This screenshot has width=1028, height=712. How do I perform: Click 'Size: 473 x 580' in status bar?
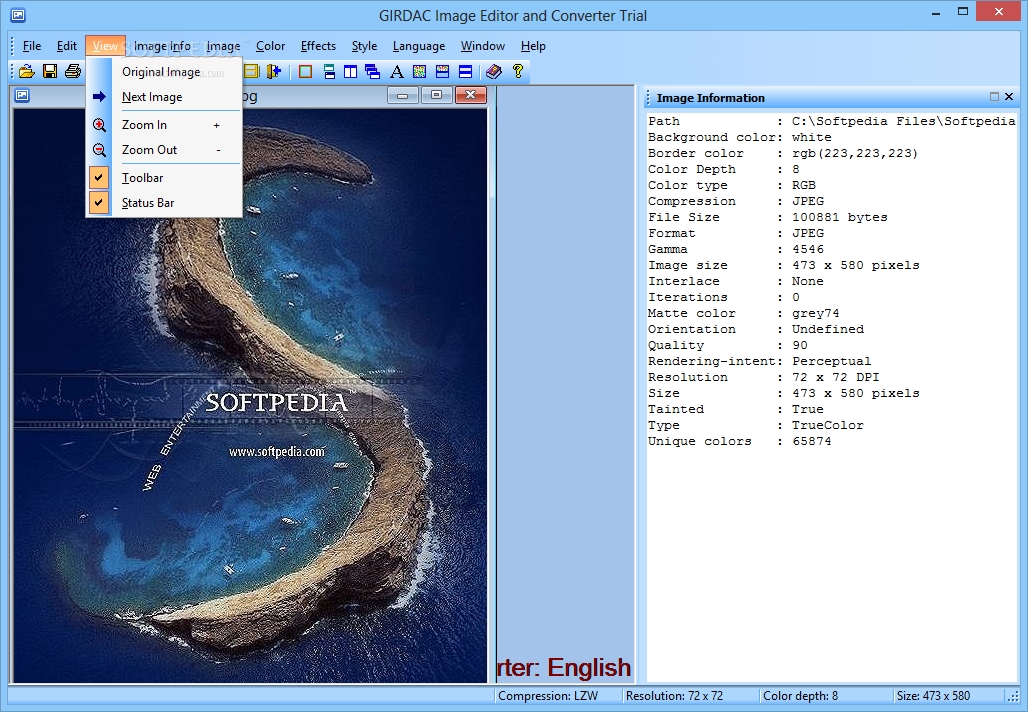tap(934, 696)
